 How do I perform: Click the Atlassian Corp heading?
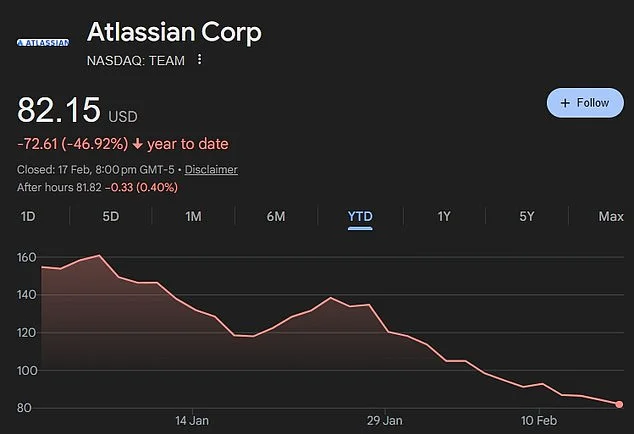(x=174, y=32)
